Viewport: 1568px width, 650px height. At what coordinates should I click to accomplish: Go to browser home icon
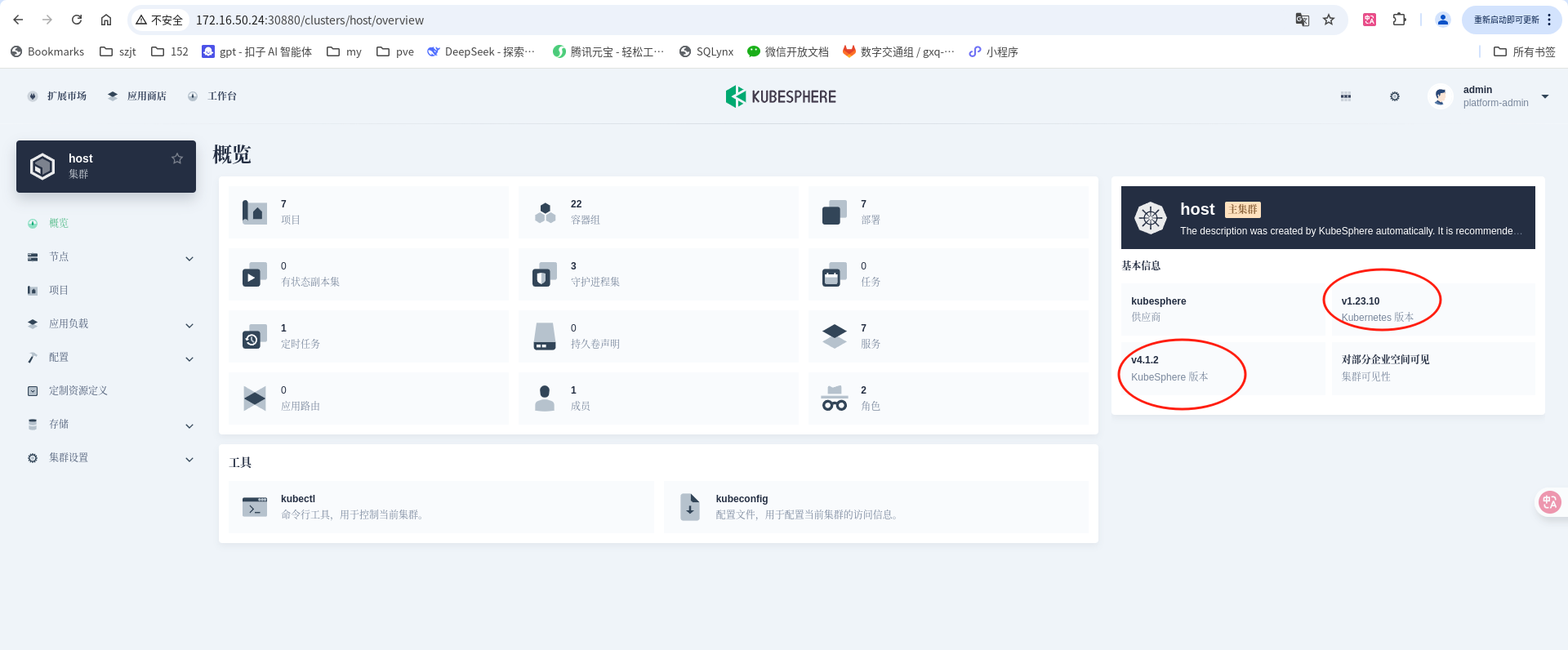click(x=106, y=20)
